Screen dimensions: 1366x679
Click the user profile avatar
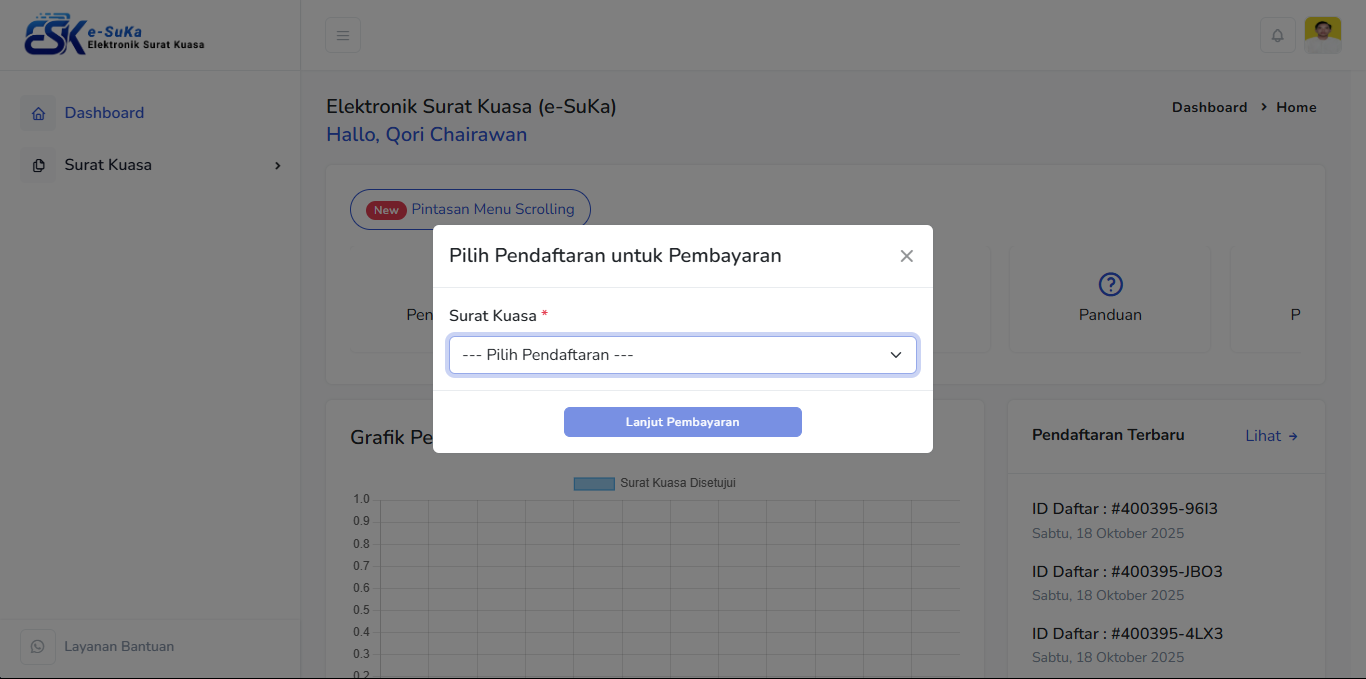point(1322,35)
